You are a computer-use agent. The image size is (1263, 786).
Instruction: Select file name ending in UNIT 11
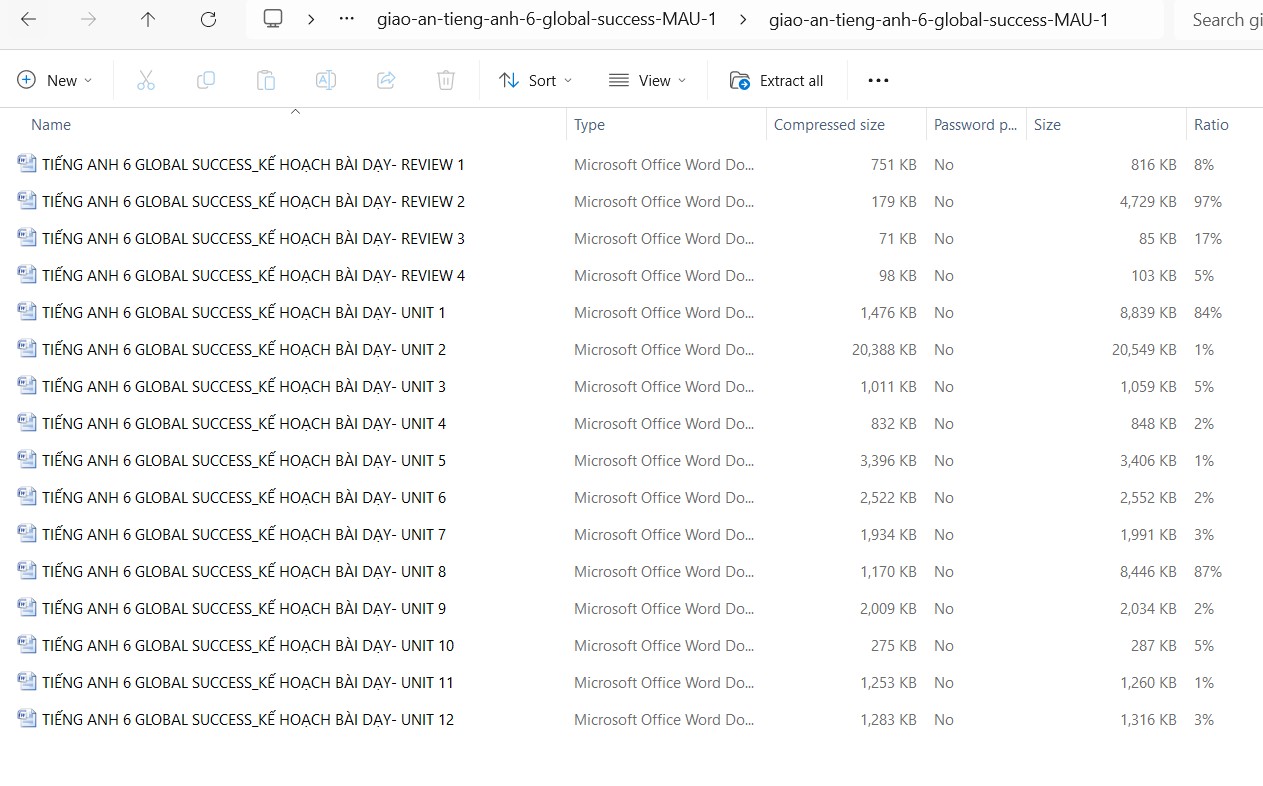[248, 682]
